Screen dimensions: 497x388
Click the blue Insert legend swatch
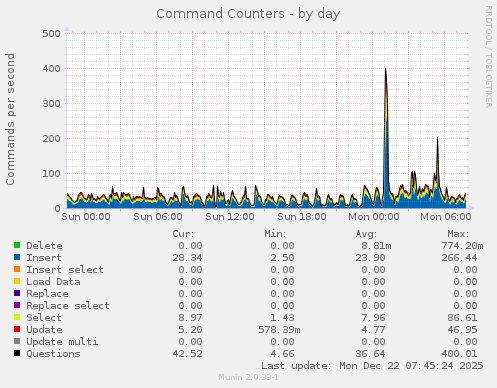click(17, 257)
